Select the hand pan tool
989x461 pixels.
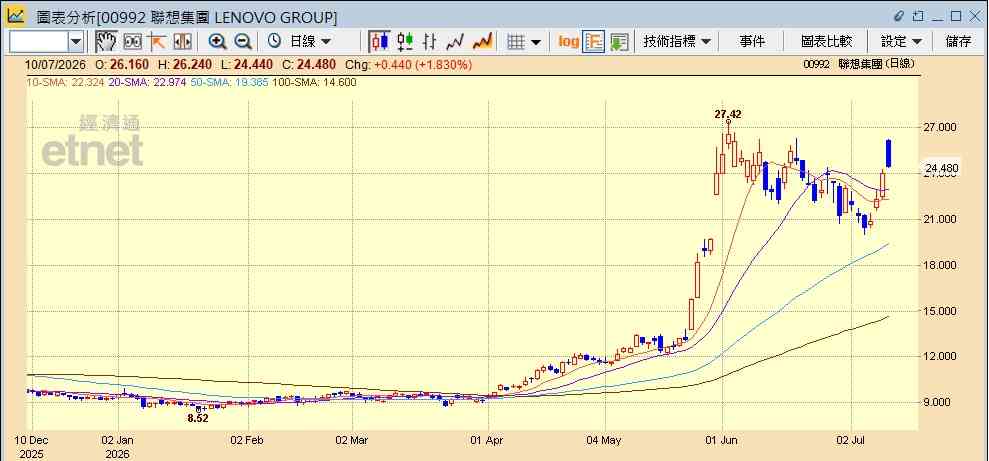107,42
